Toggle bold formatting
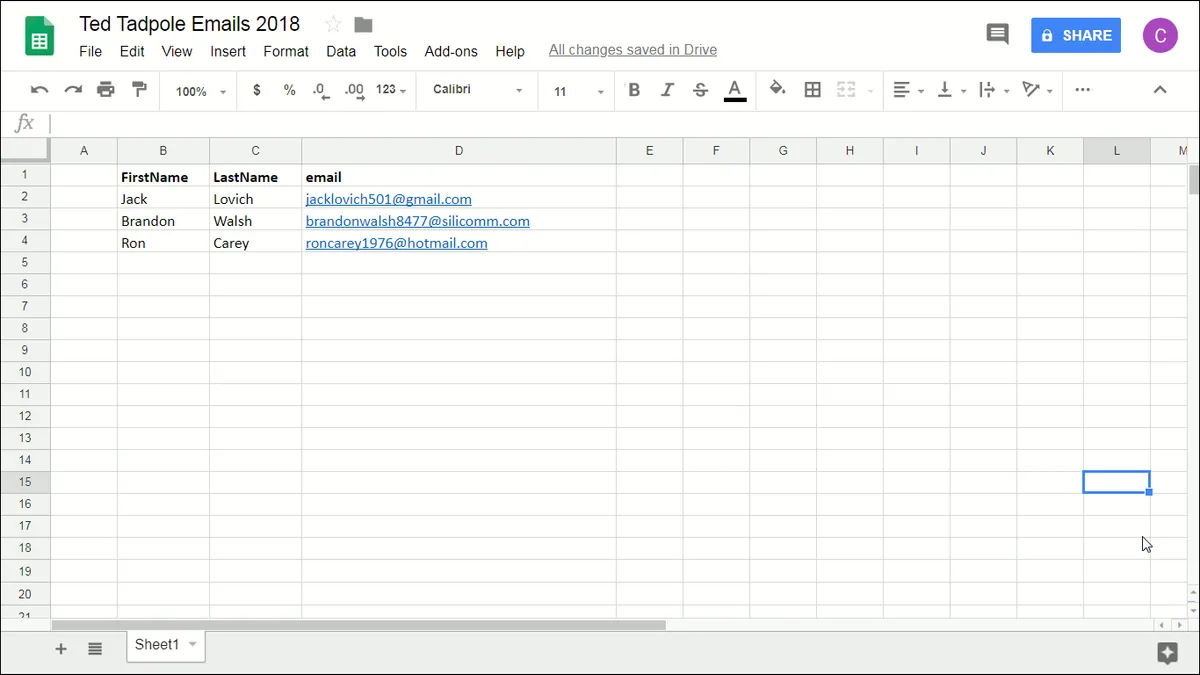 (x=634, y=90)
